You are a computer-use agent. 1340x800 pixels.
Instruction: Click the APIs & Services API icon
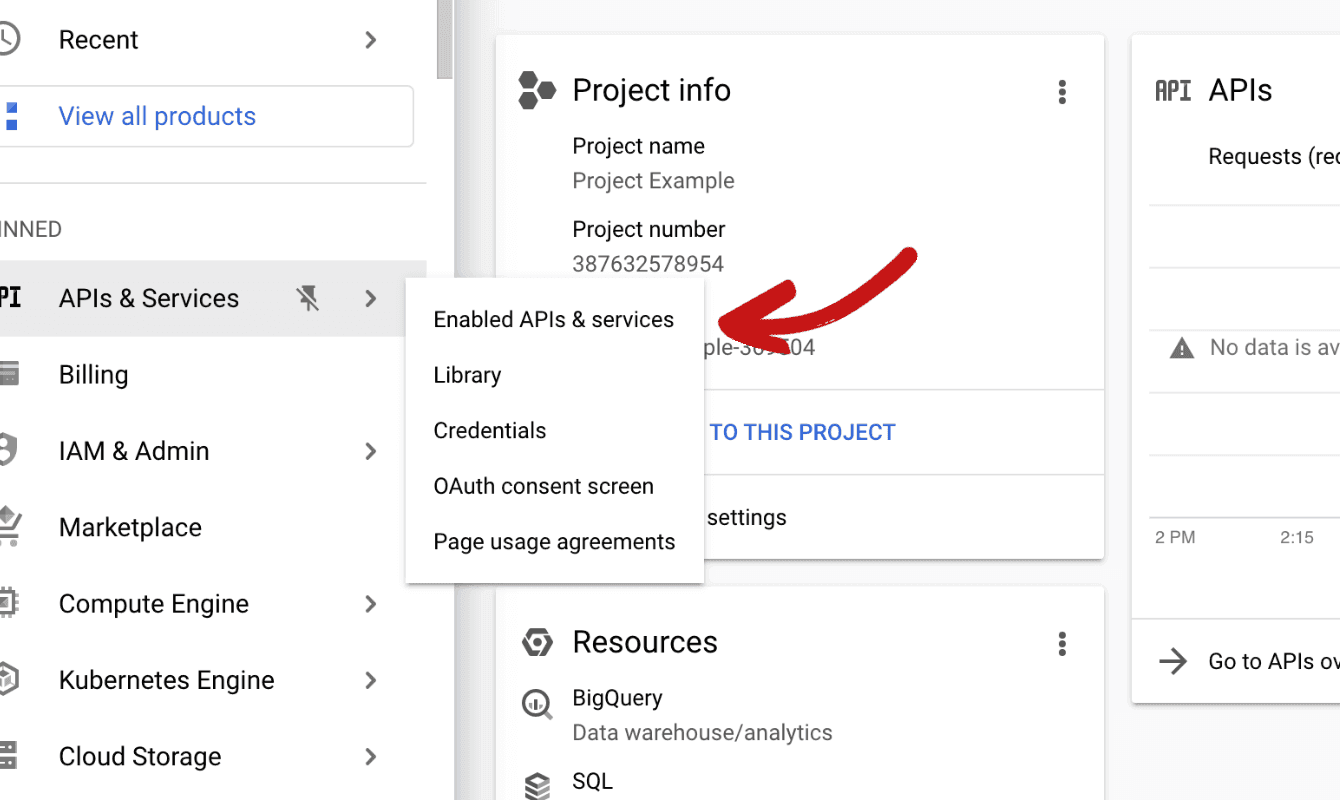(x=9, y=298)
